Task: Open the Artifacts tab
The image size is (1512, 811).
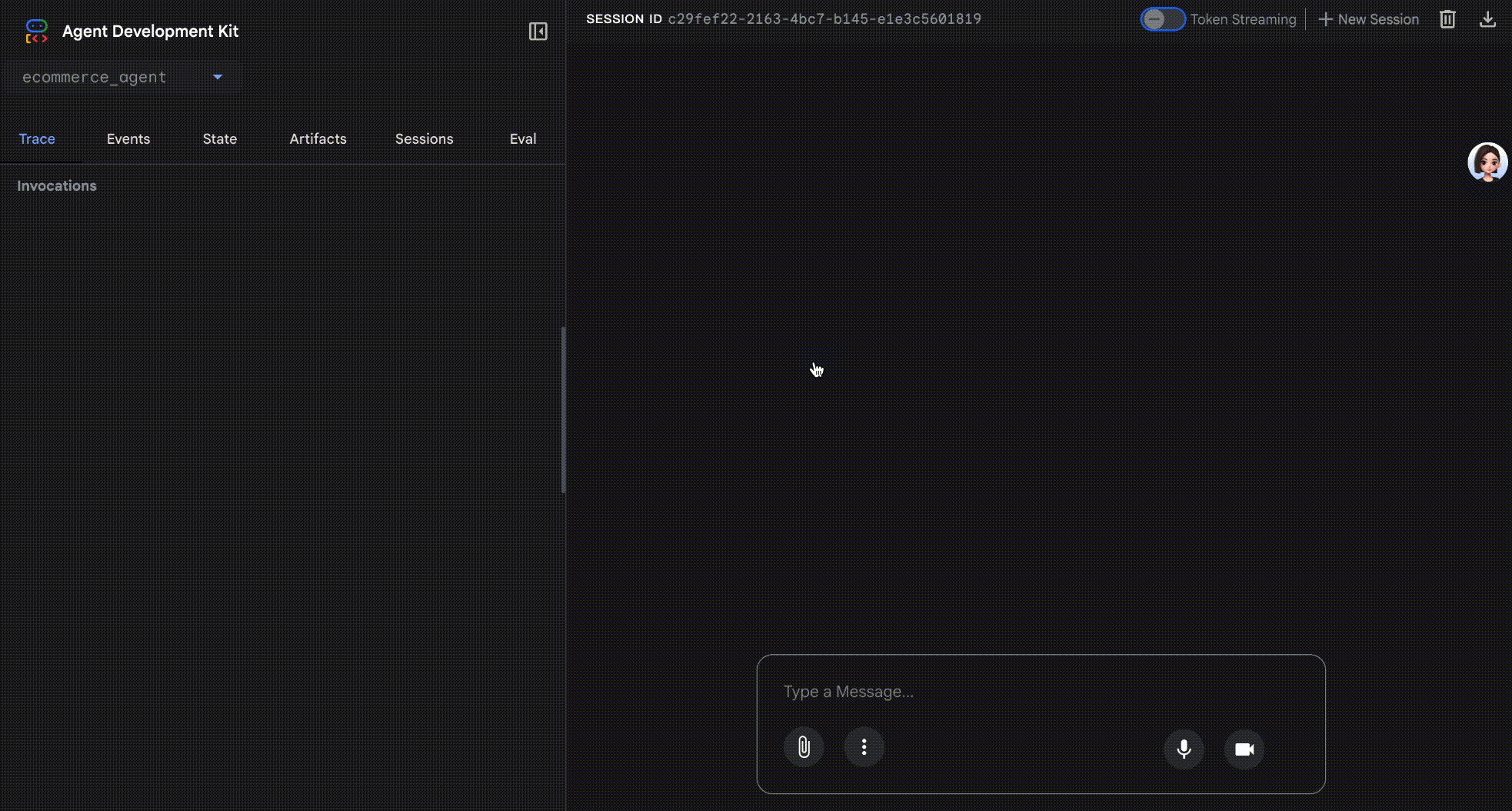Action: tap(318, 139)
